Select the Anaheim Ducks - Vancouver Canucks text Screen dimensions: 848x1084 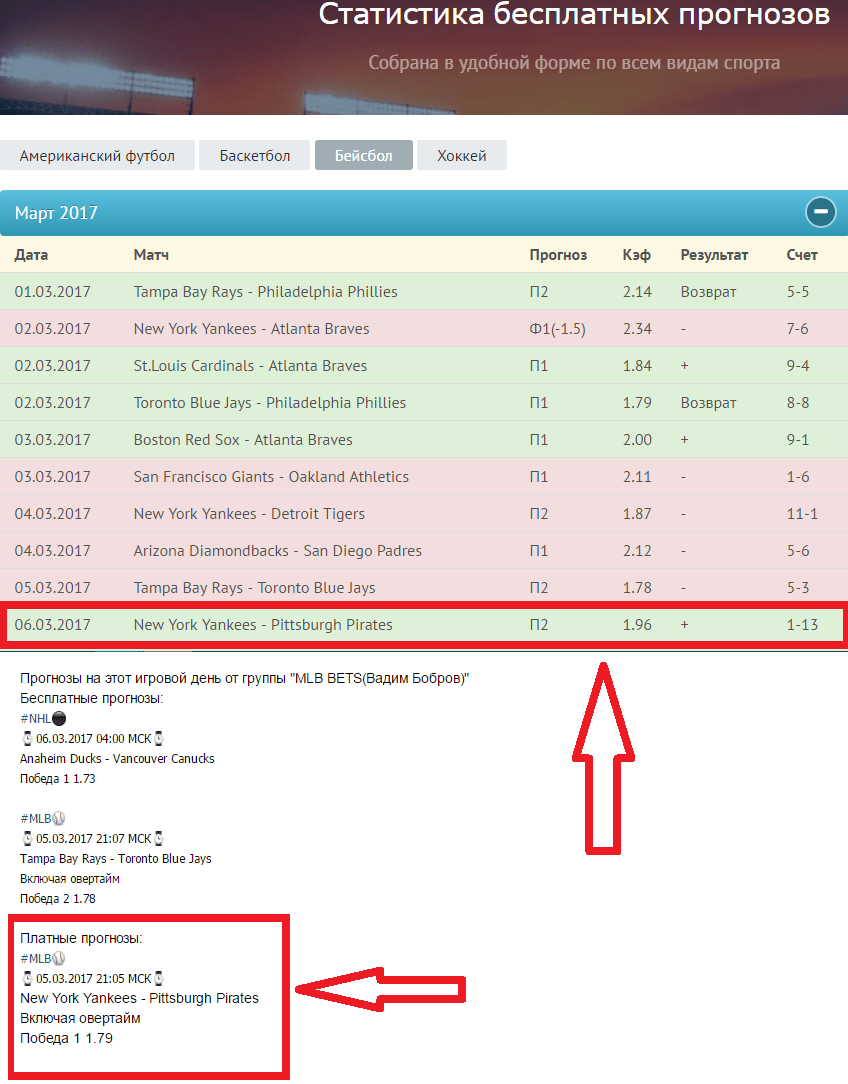pos(117,759)
